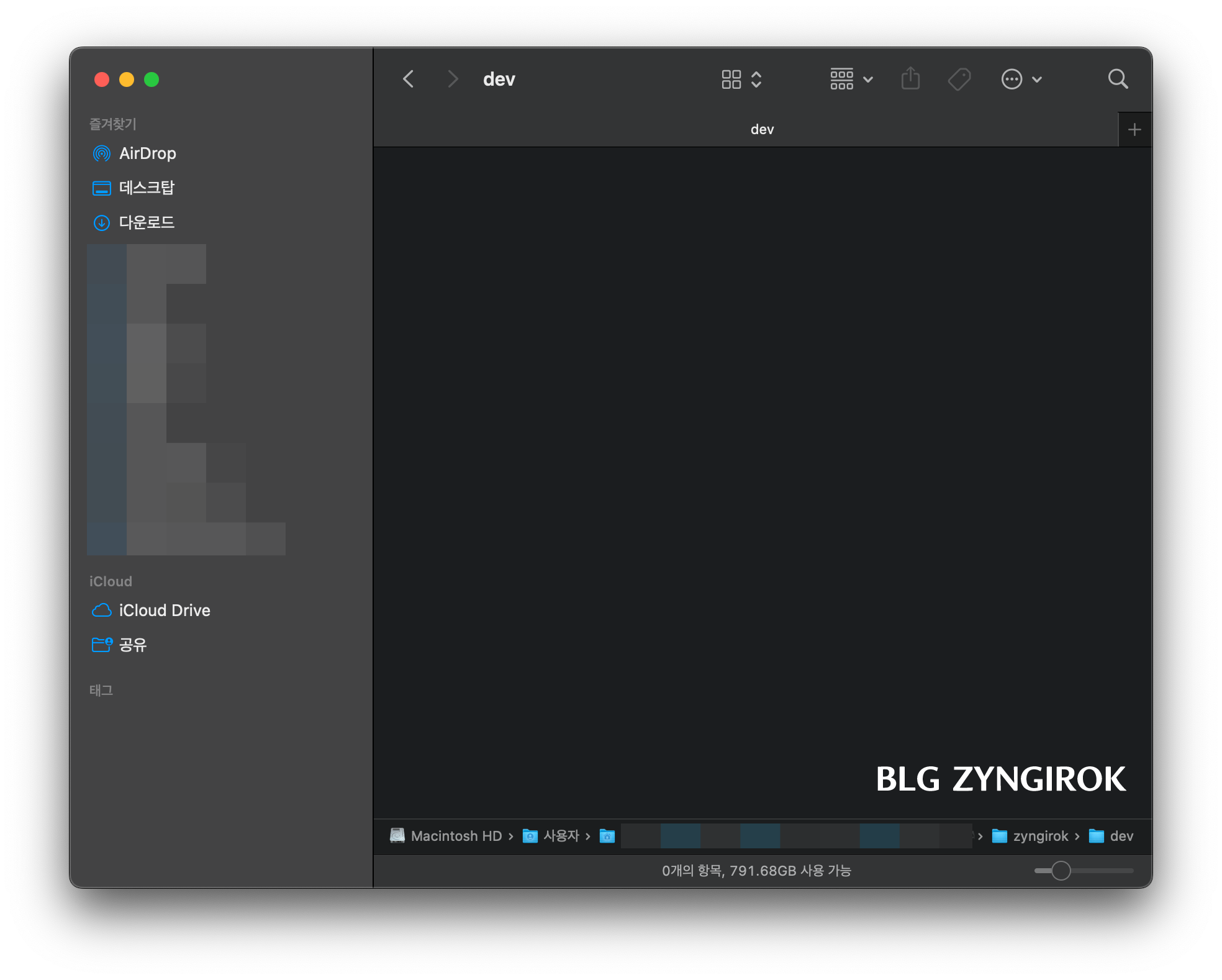
Task: Click the tag icon in toolbar
Action: [x=959, y=79]
